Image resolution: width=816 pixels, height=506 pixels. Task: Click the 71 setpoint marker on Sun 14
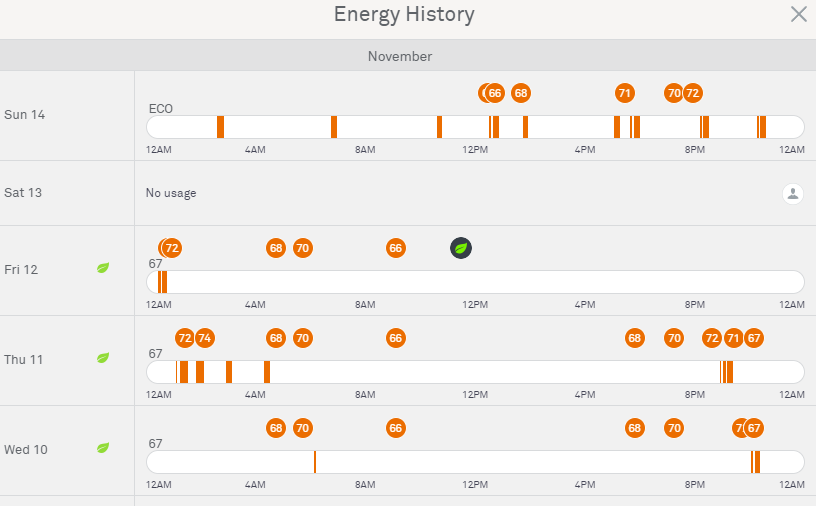[x=625, y=93]
